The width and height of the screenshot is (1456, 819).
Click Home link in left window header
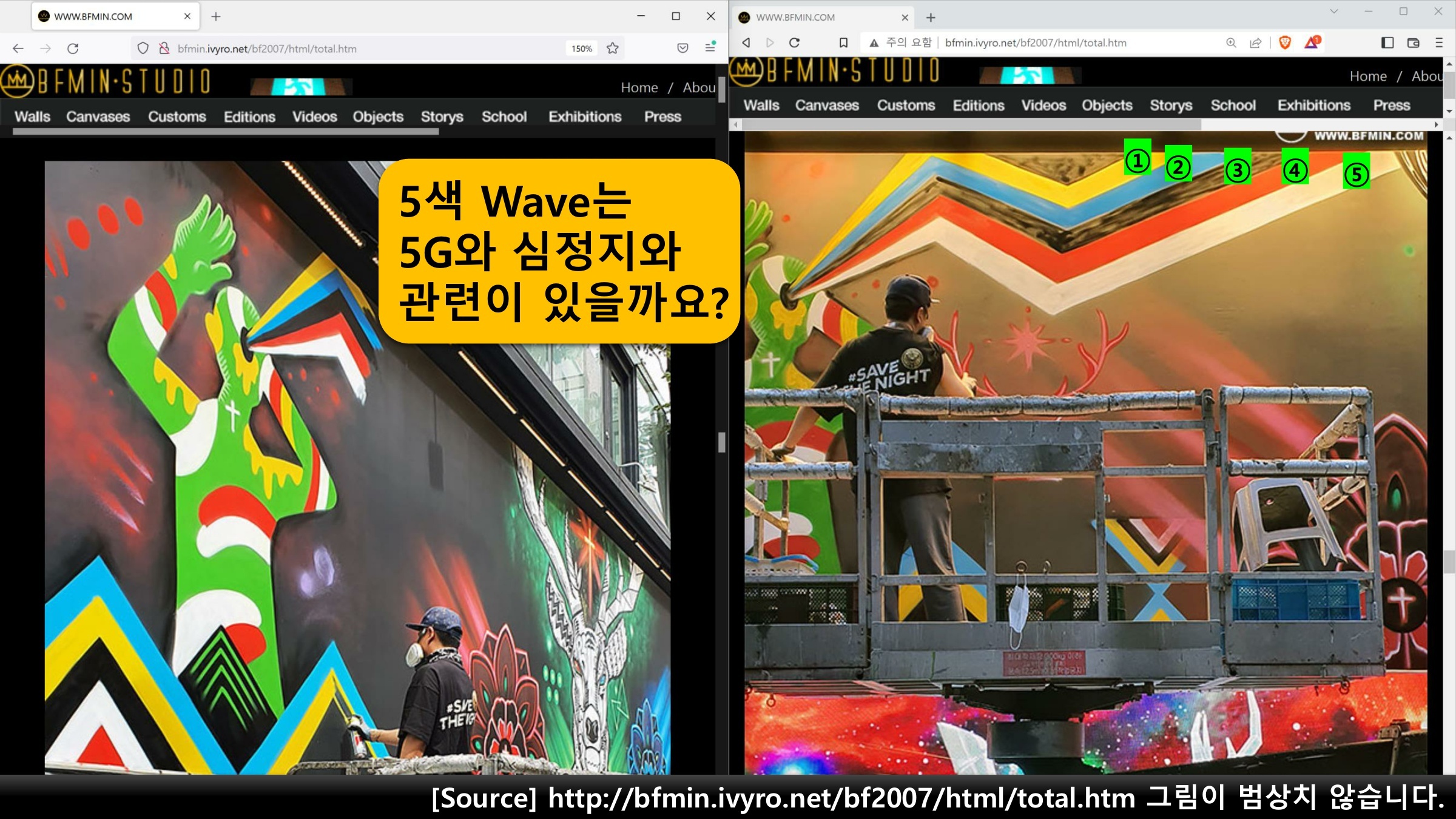639,87
